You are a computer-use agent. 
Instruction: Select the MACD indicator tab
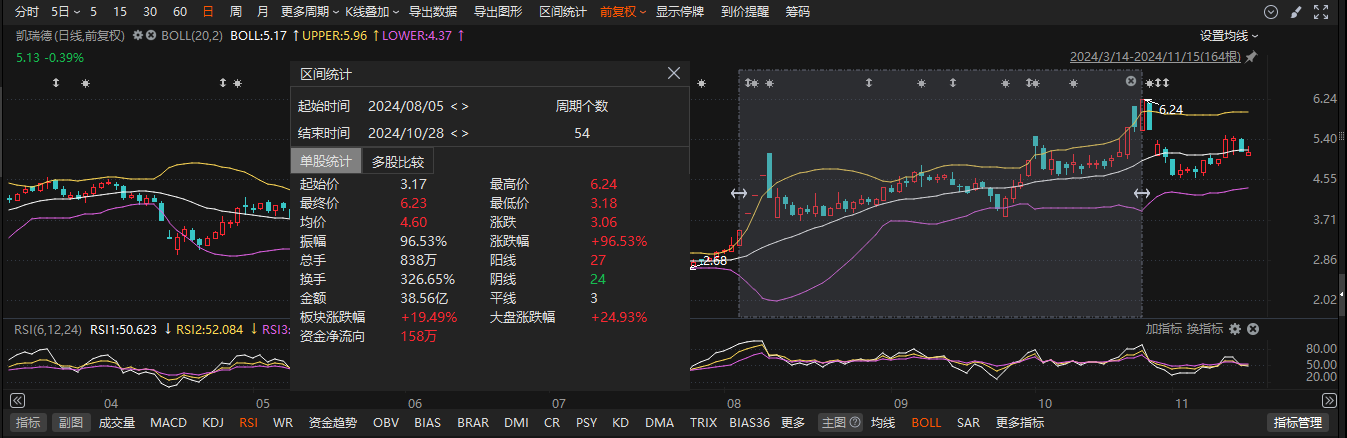click(168, 423)
